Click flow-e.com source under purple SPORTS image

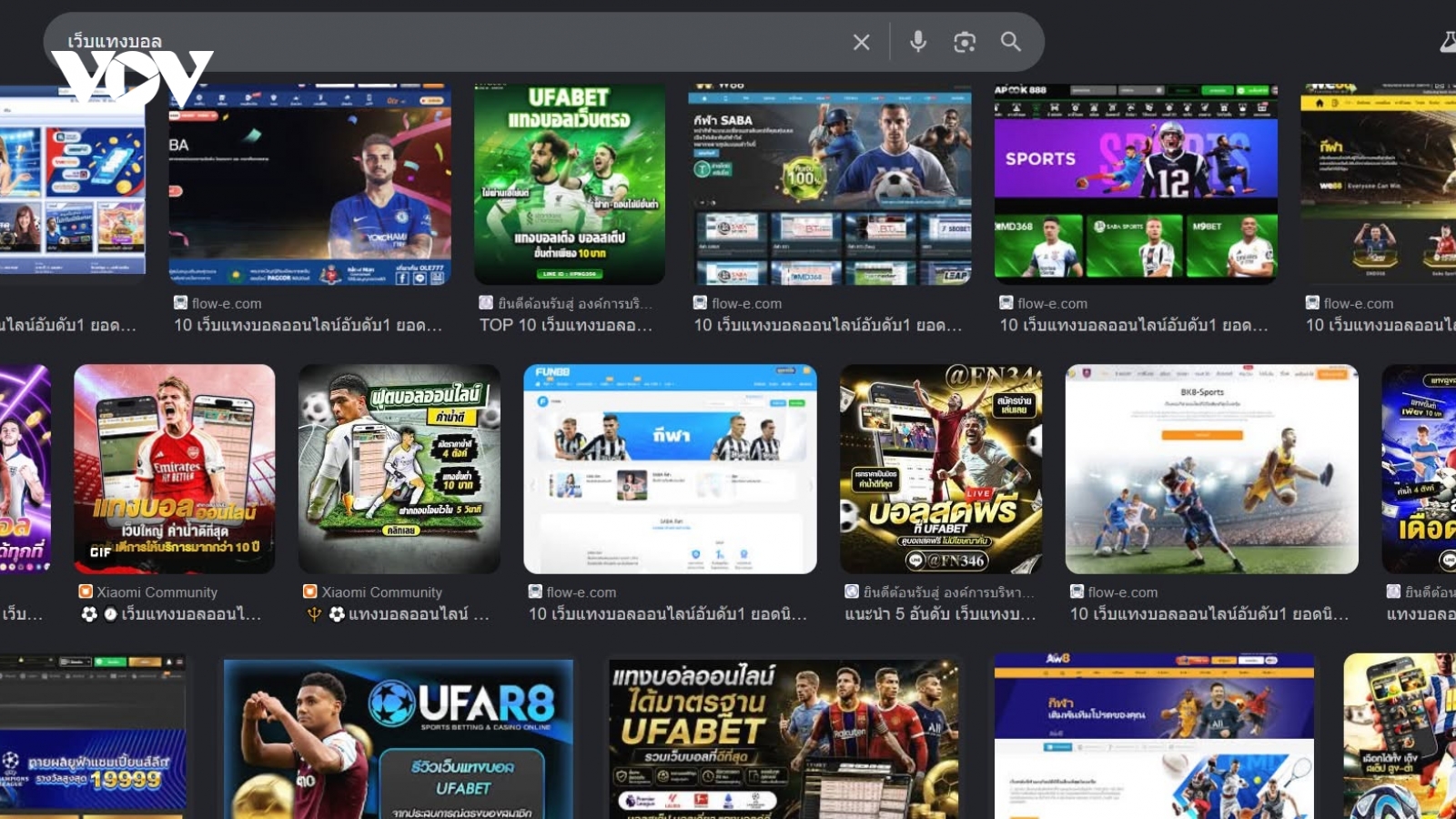tap(1053, 304)
